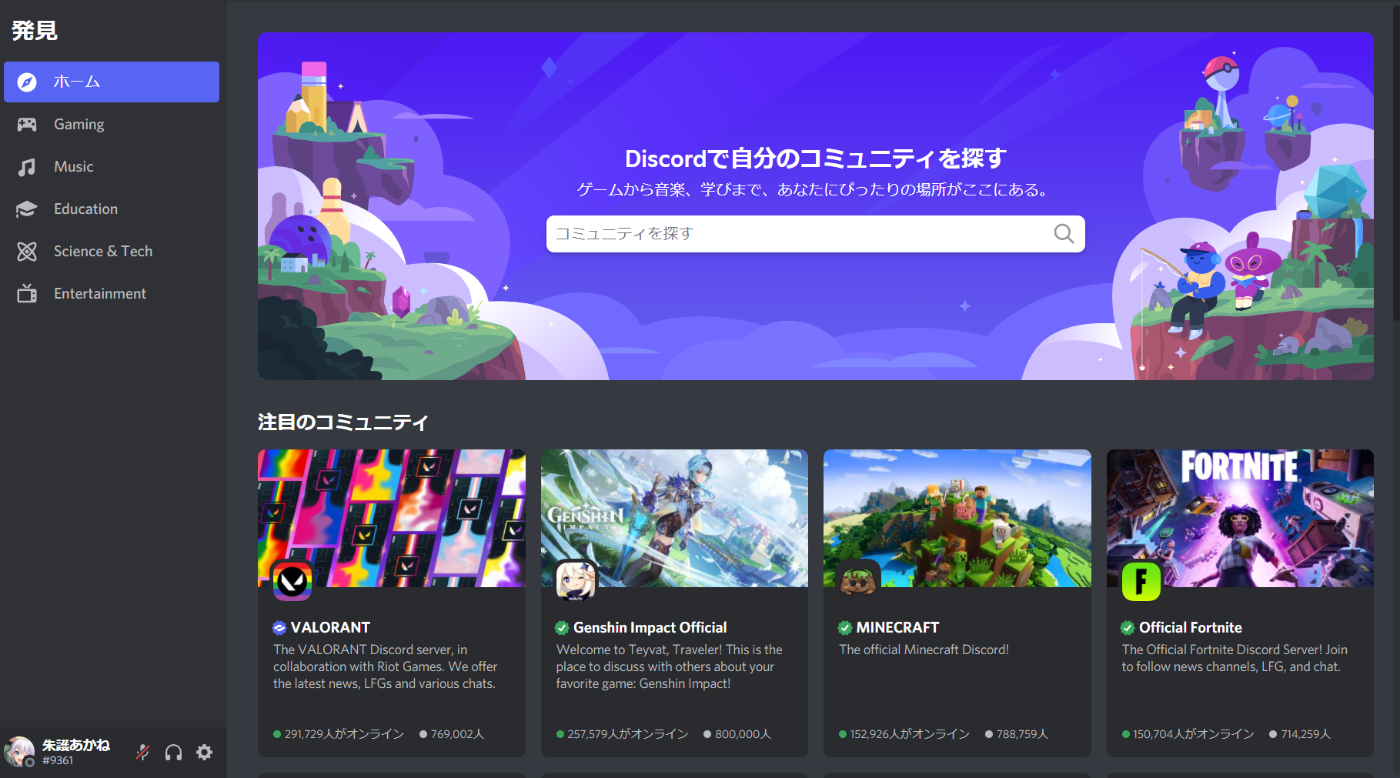Screen dimensions: 1400x778
Task: Open the Gaming category
Action: (x=112, y=124)
